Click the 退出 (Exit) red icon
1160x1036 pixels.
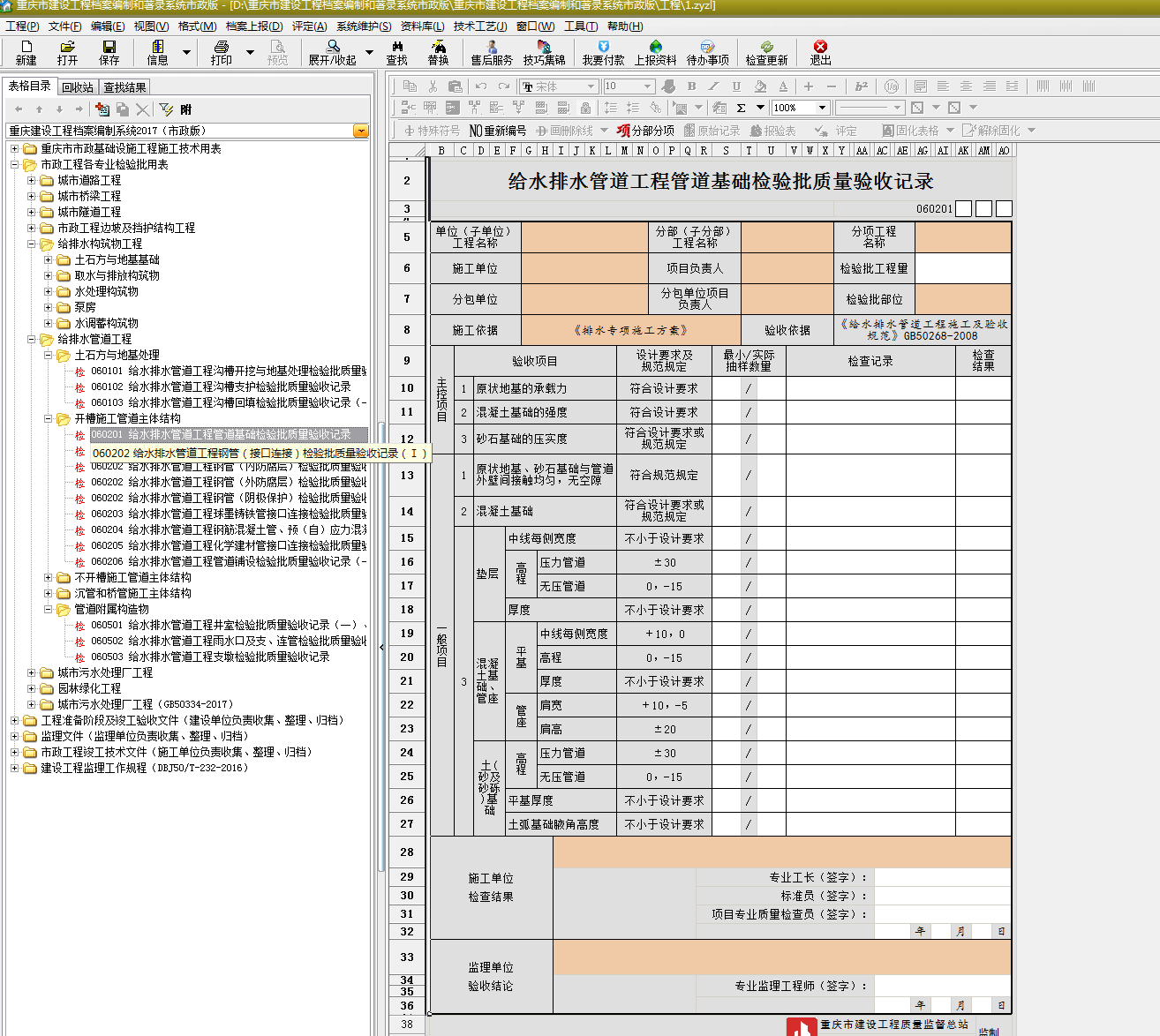pos(820,53)
